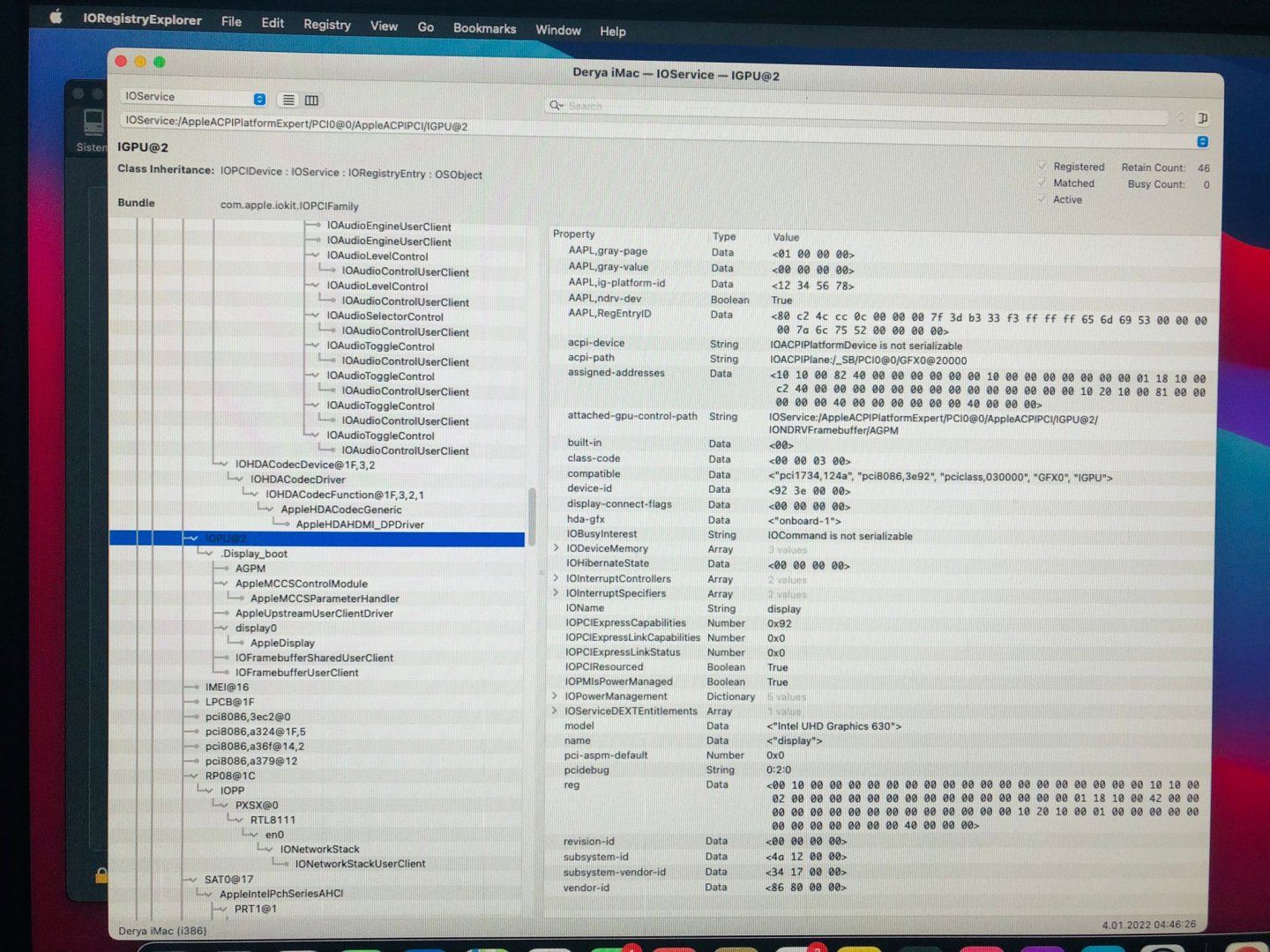The width and height of the screenshot is (1270, 952).
Task: Open the File menu
Action: coord(231,21)
